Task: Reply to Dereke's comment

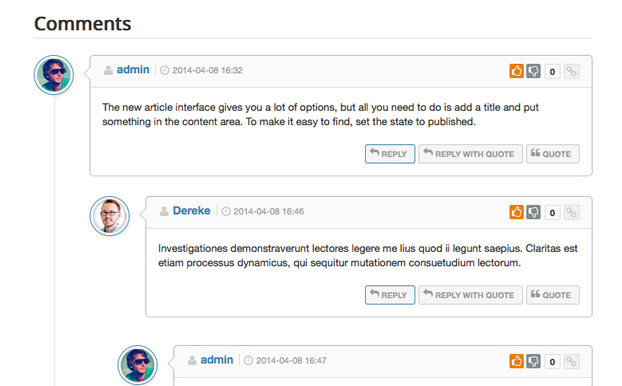Action: 390,295
